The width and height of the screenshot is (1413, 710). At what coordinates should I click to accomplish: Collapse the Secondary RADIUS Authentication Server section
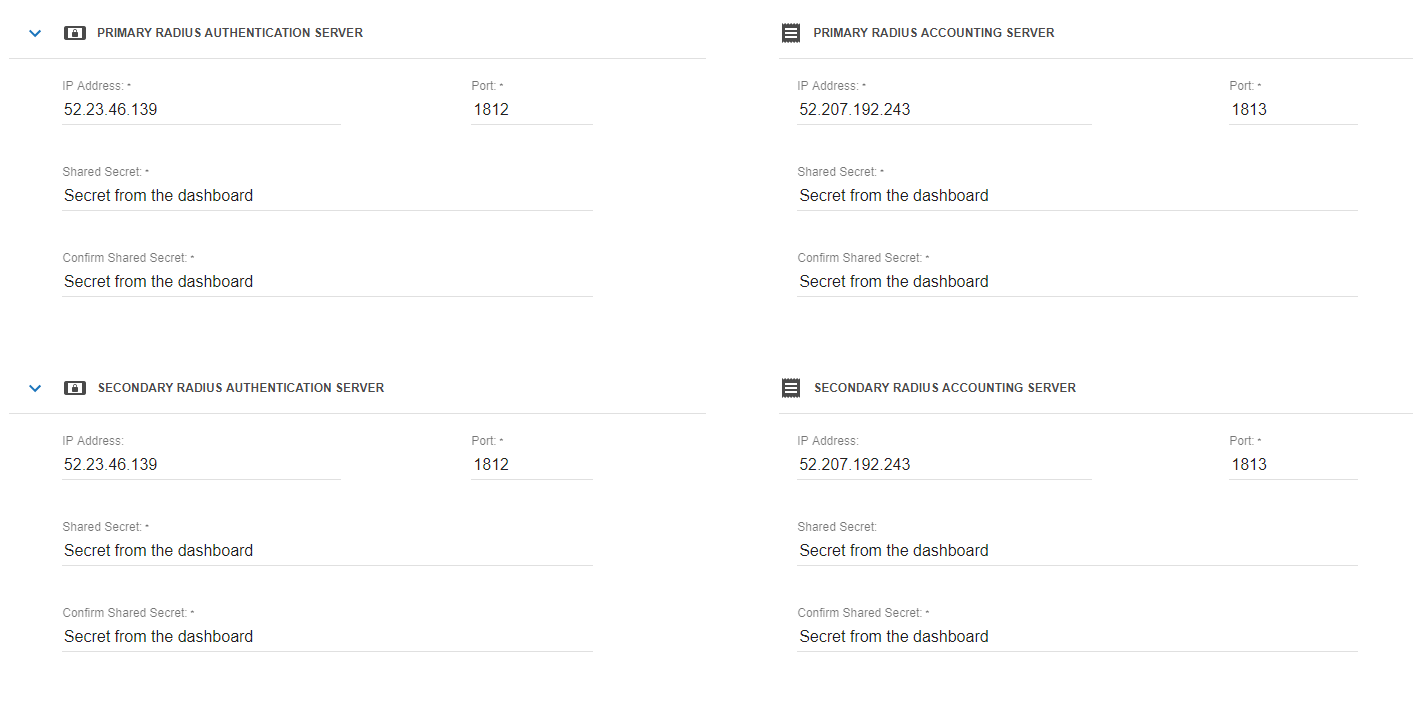point(36,388)
